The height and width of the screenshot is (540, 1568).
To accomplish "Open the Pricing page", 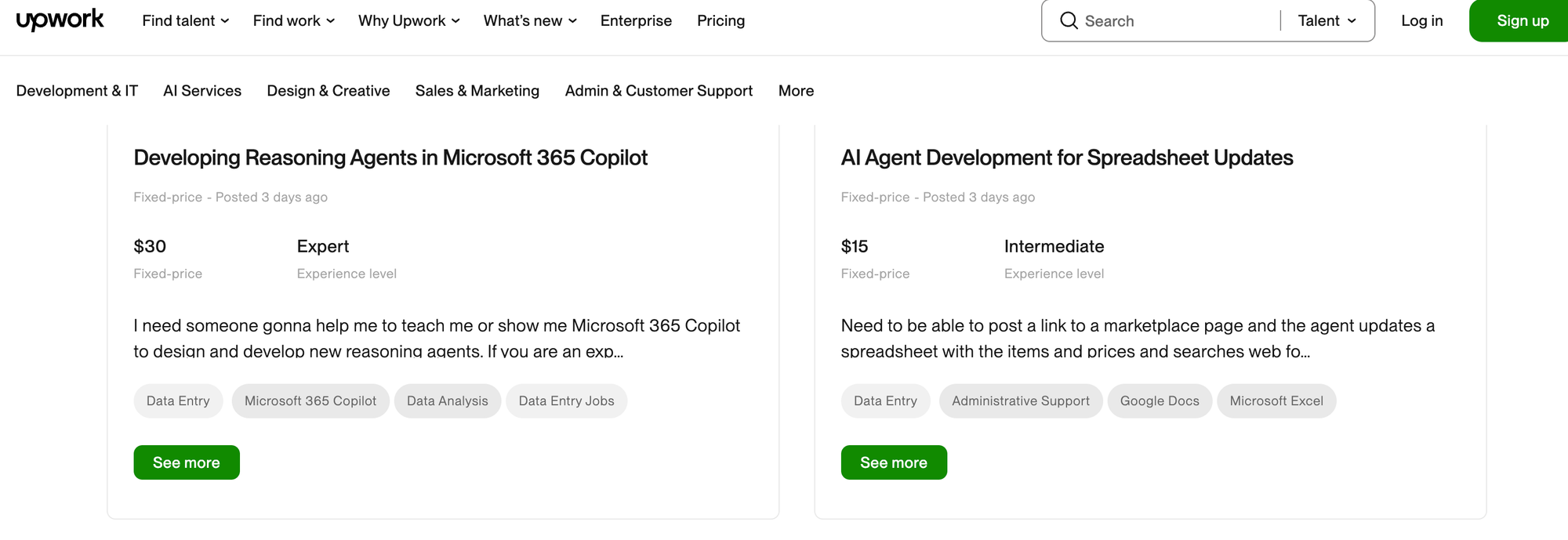I will click(x=720, y=21).
